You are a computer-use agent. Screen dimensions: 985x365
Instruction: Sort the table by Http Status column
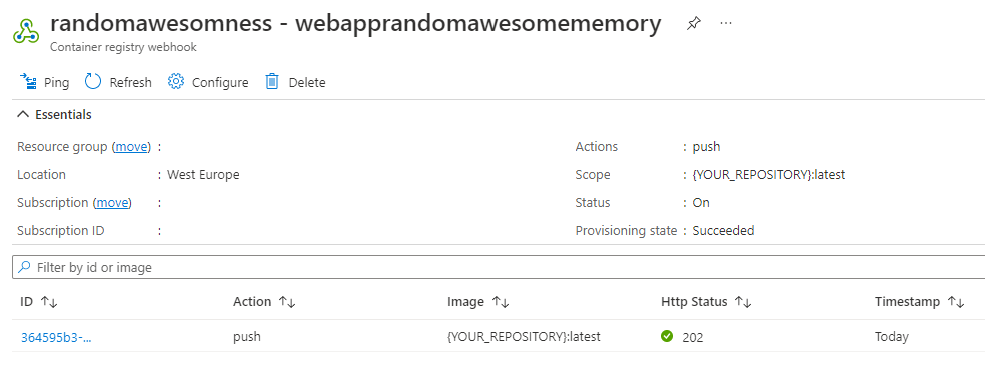(x=743, y=302)
